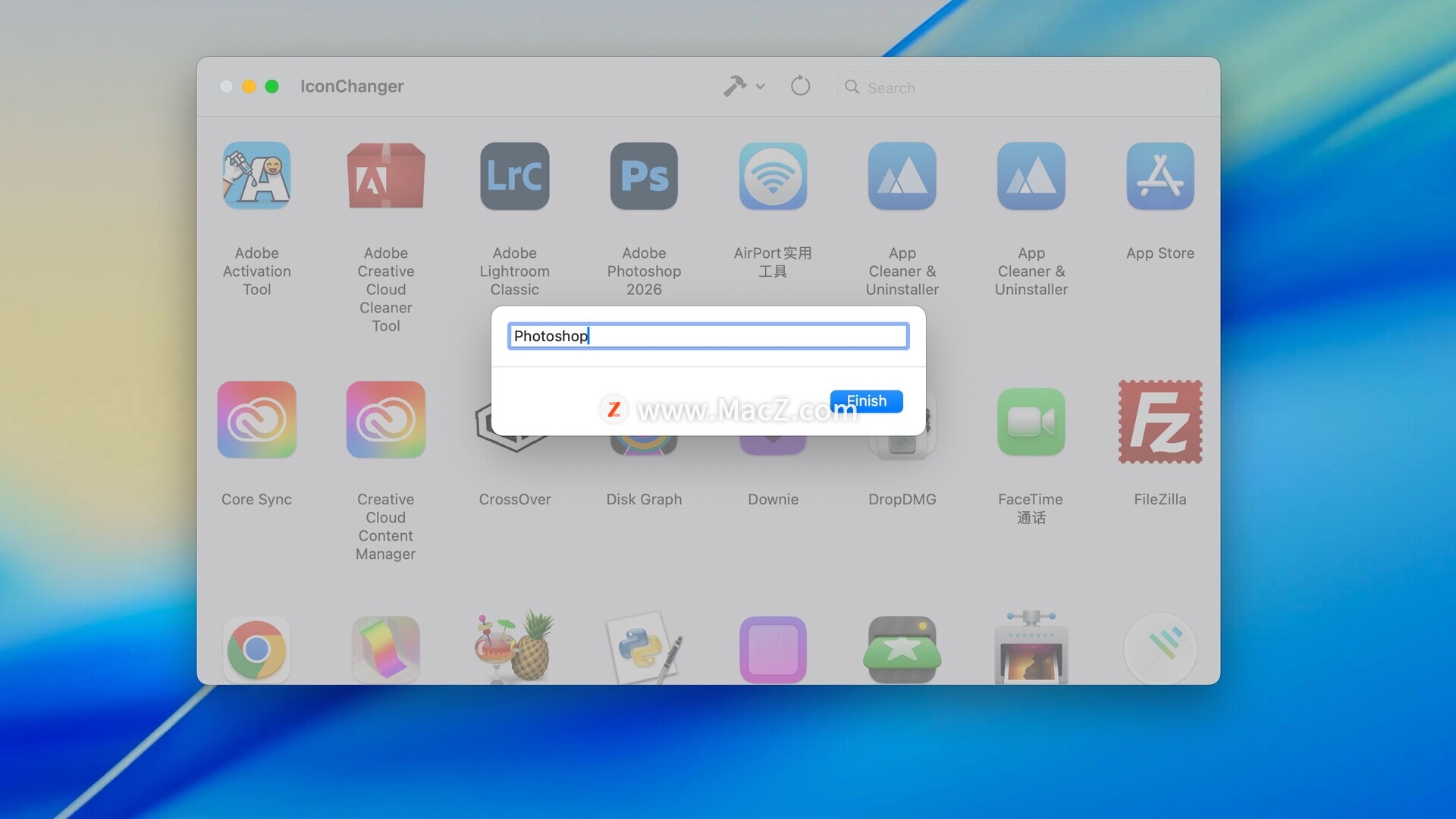Select Adobe Creative Cloud Cleaner Tool icon
Image resolution: width=1456 pixels, height=819 pixels.
click(385, 176)
